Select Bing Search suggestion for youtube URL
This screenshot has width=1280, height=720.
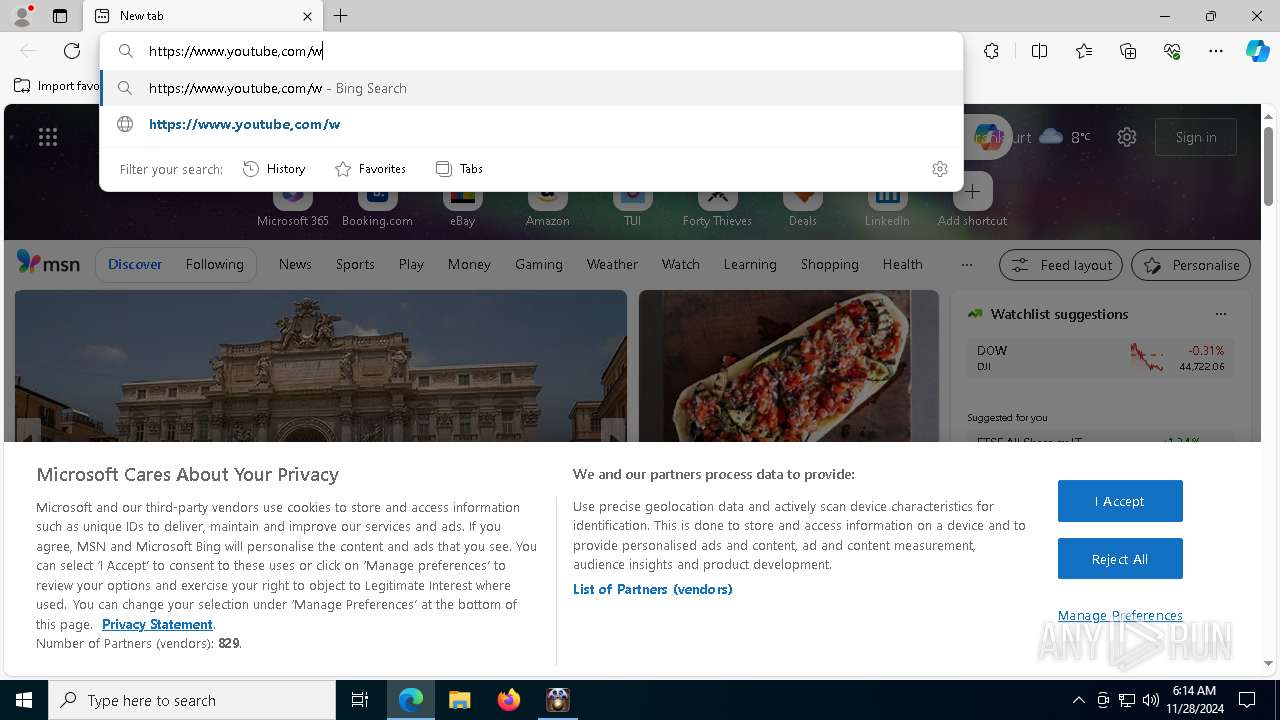(x=531, y=88)
